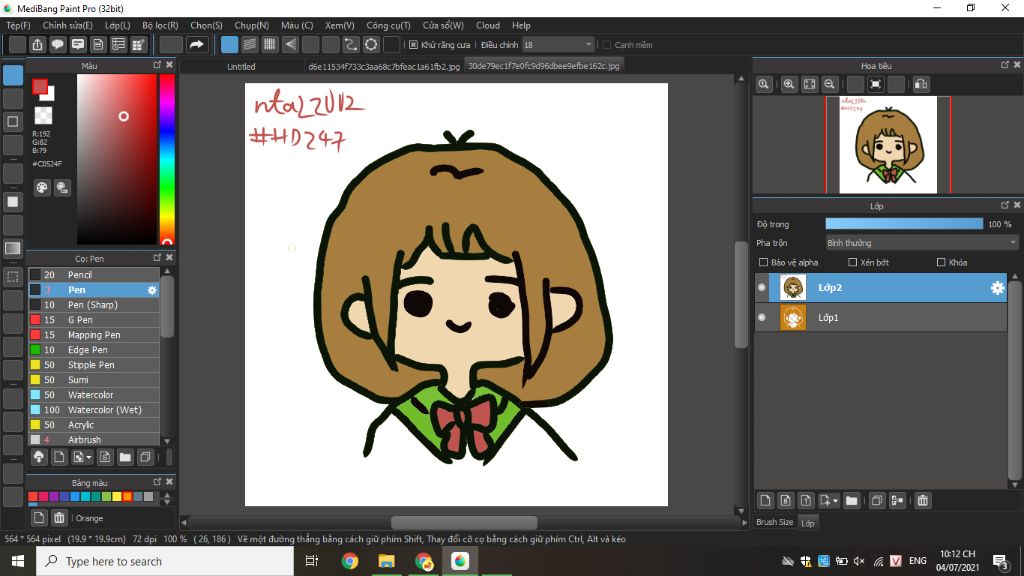Click the redo arrow icon

click(x=196, y=44)
